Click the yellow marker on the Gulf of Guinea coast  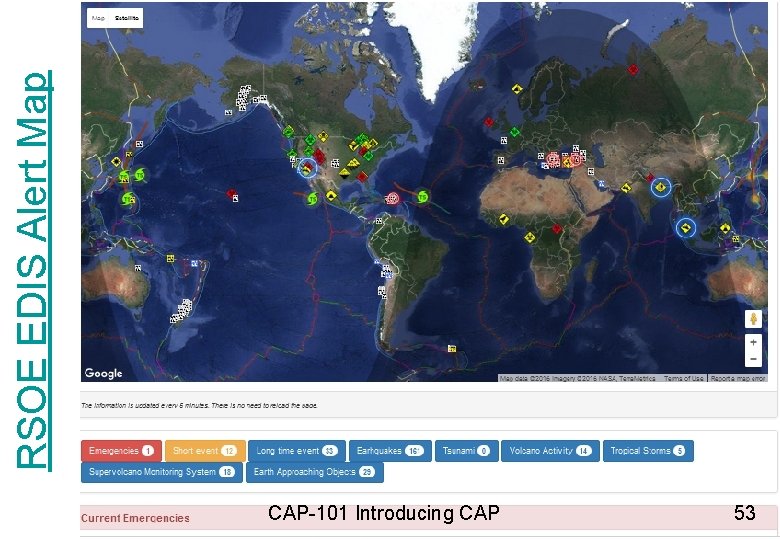530,238
